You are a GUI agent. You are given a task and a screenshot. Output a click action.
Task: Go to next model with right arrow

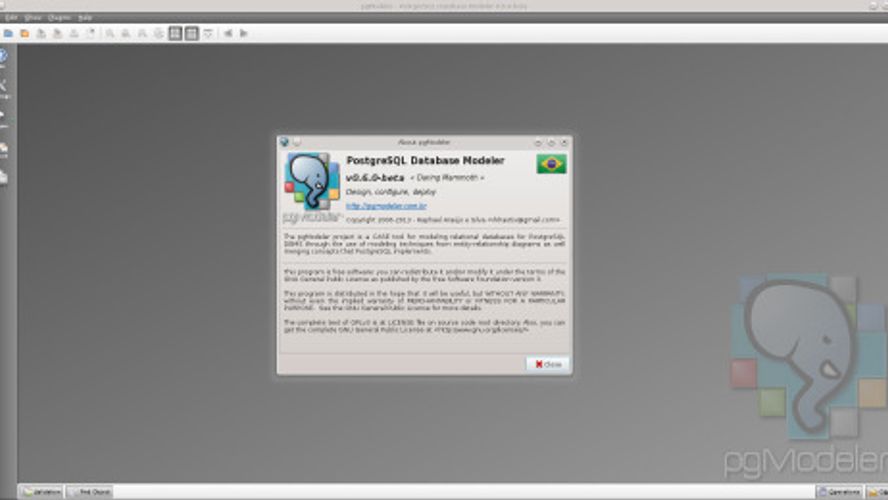244,33
